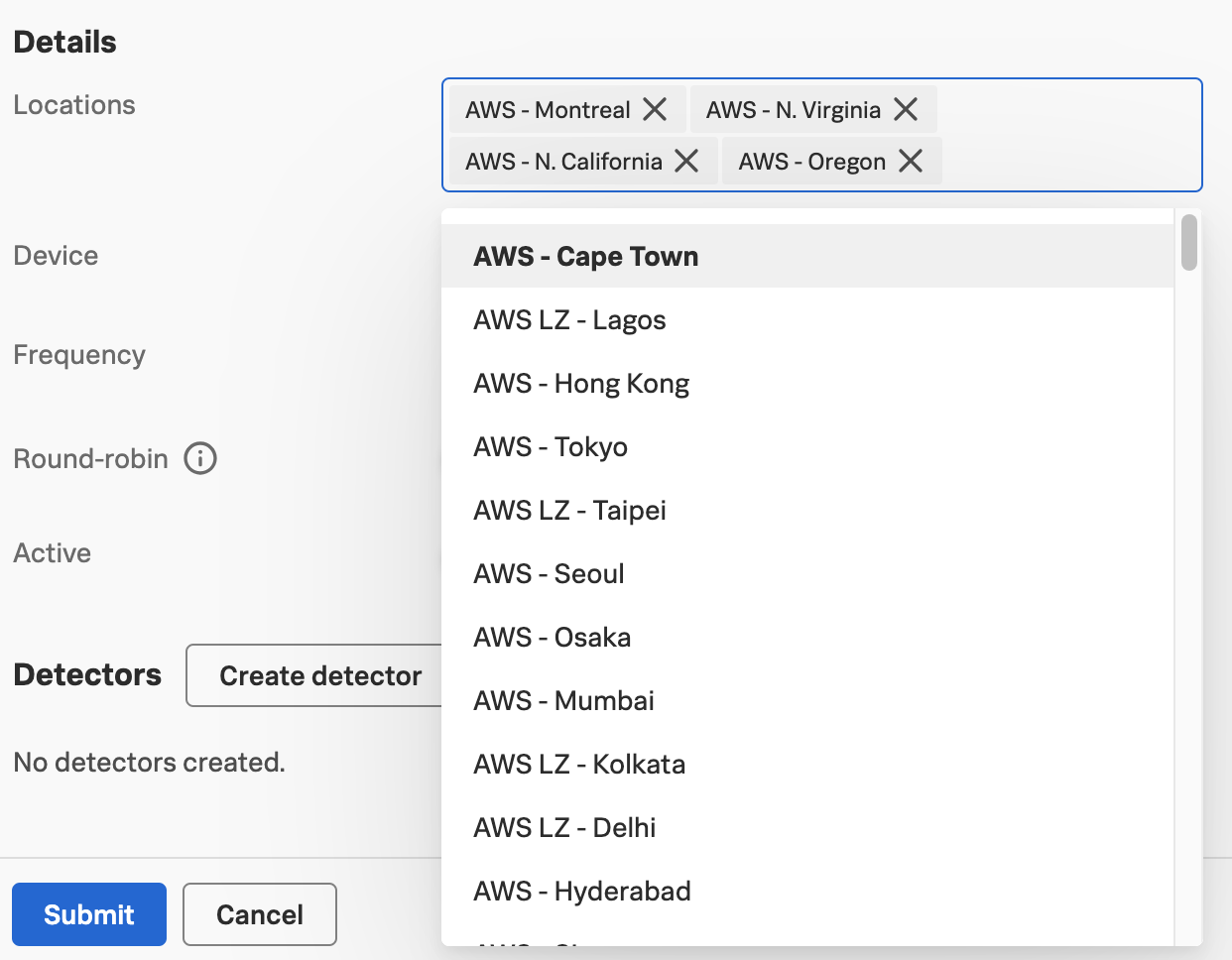Click the locations dropdown scrollbar thumb

(1189, 243)
